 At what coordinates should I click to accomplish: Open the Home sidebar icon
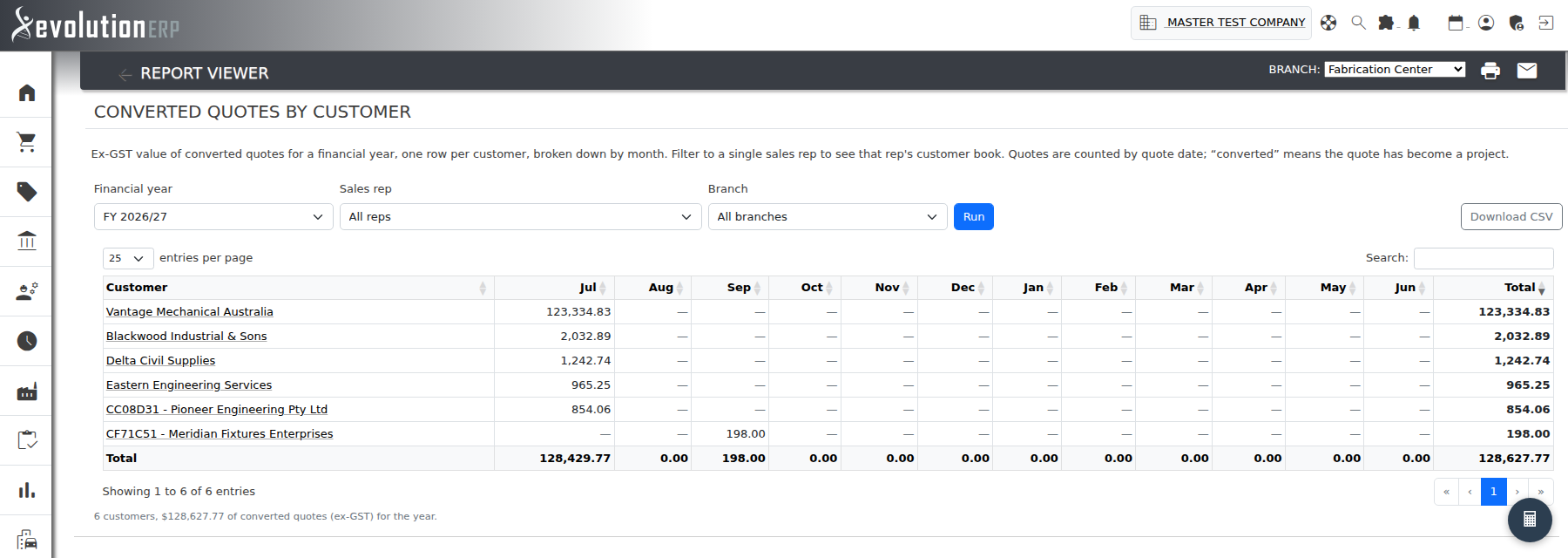click(27, 92)
